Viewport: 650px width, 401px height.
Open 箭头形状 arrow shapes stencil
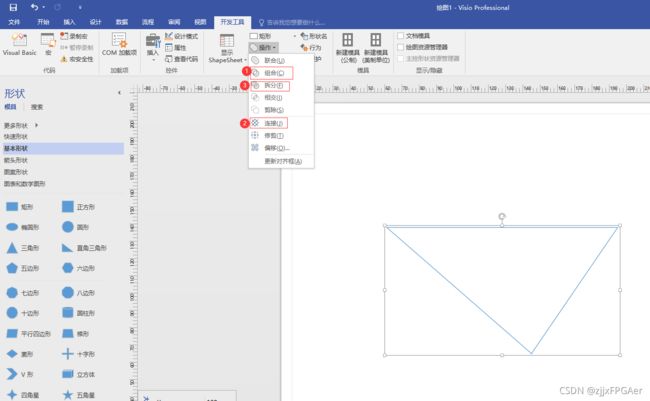(x=16, y=160)
